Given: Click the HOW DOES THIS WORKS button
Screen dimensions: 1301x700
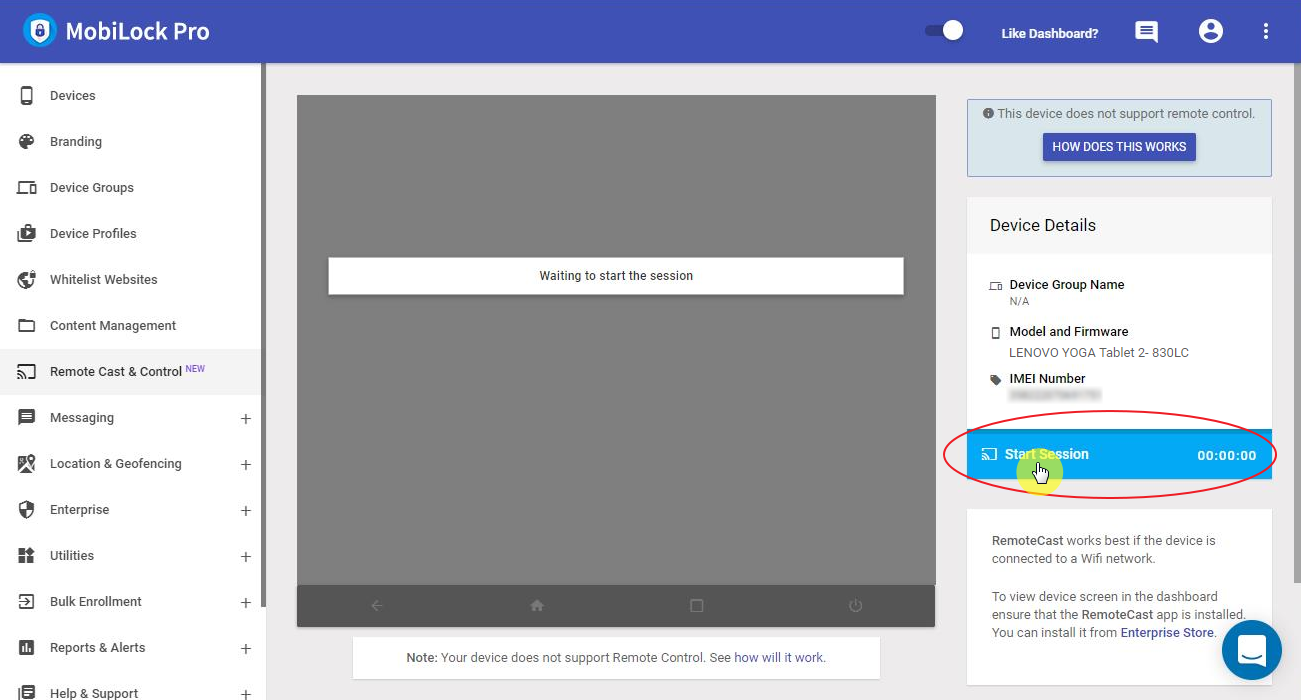Looking at the screenshot, I should coord(1119,147).
